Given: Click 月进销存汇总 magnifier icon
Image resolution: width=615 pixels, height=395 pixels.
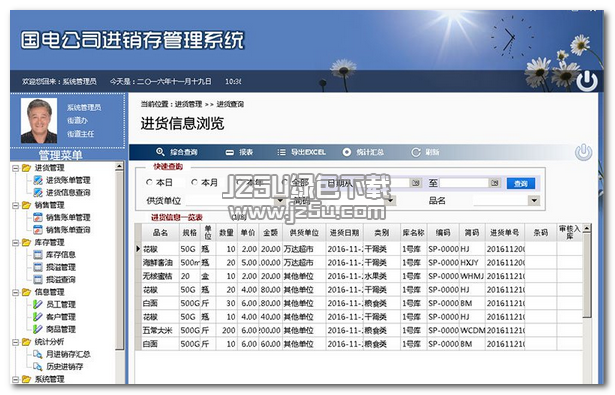Looking at the screenshot, I should click(38, 354).
